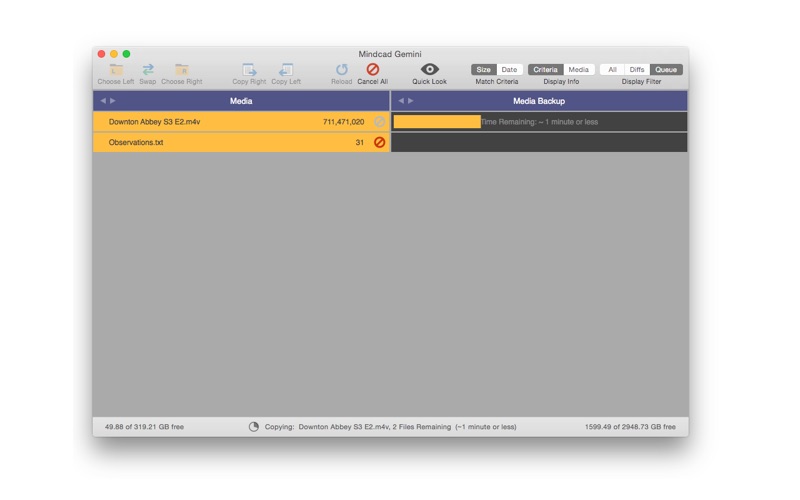Click the Media pane header
The width and height of the screenshot is (800, 500).
241,101
